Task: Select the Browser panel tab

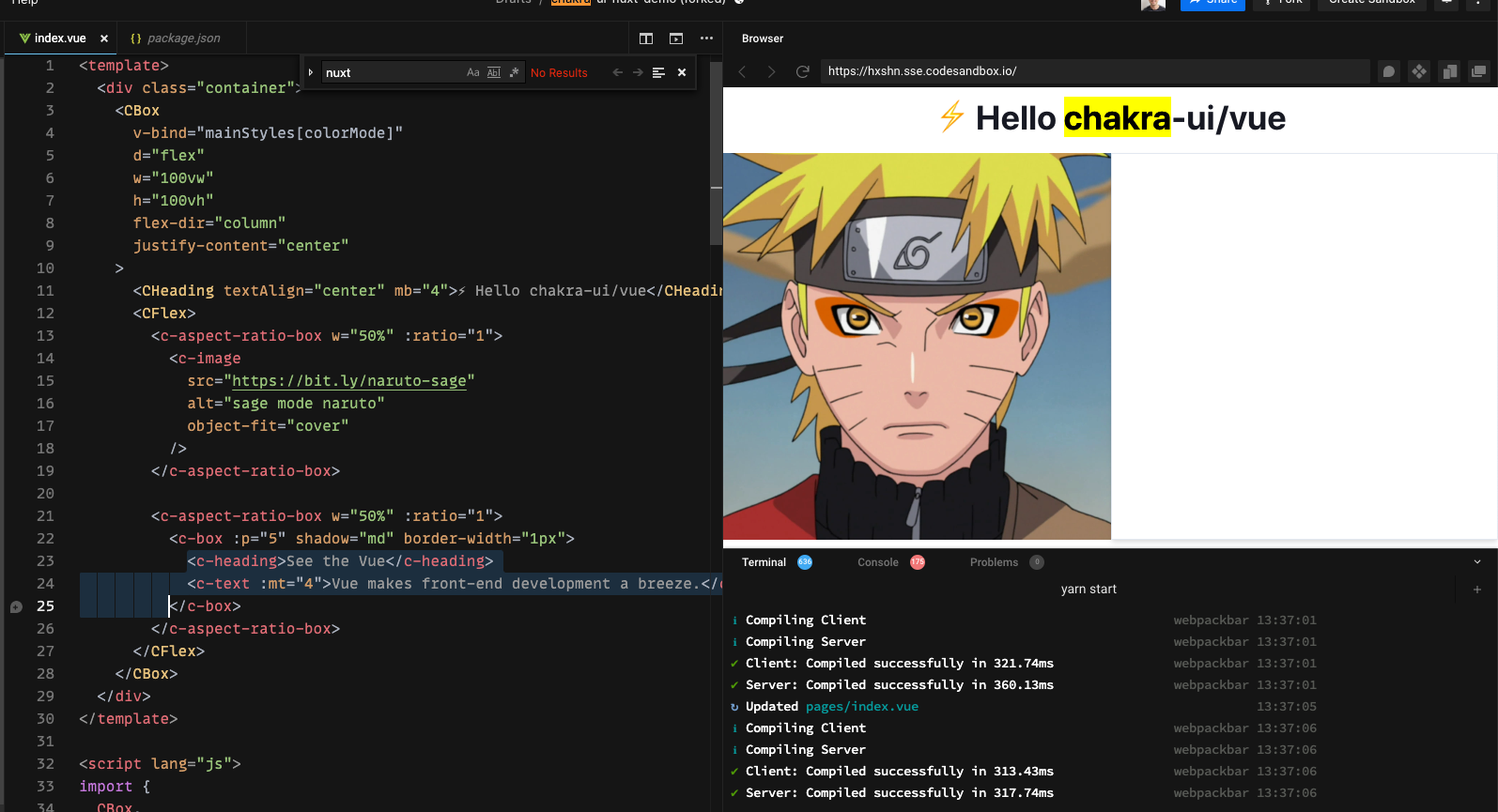Action: tap(763, 38)
